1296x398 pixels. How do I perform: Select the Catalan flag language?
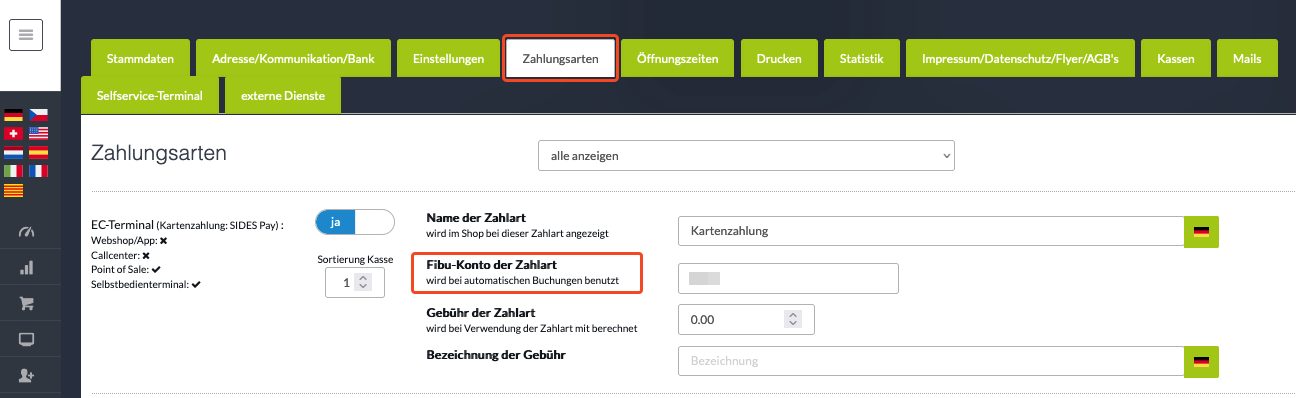13,190
